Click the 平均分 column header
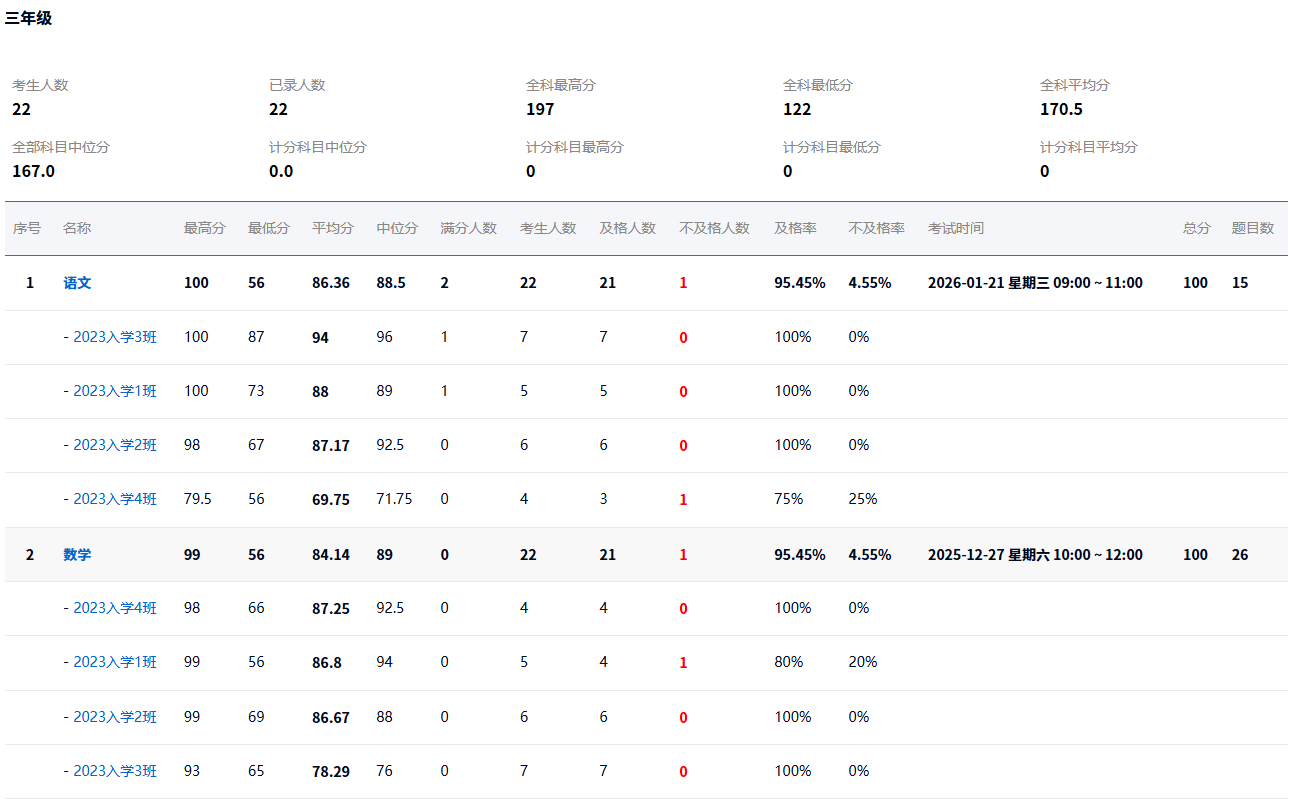This screenshot has height=811, width=1301. (x=332, y=228)
